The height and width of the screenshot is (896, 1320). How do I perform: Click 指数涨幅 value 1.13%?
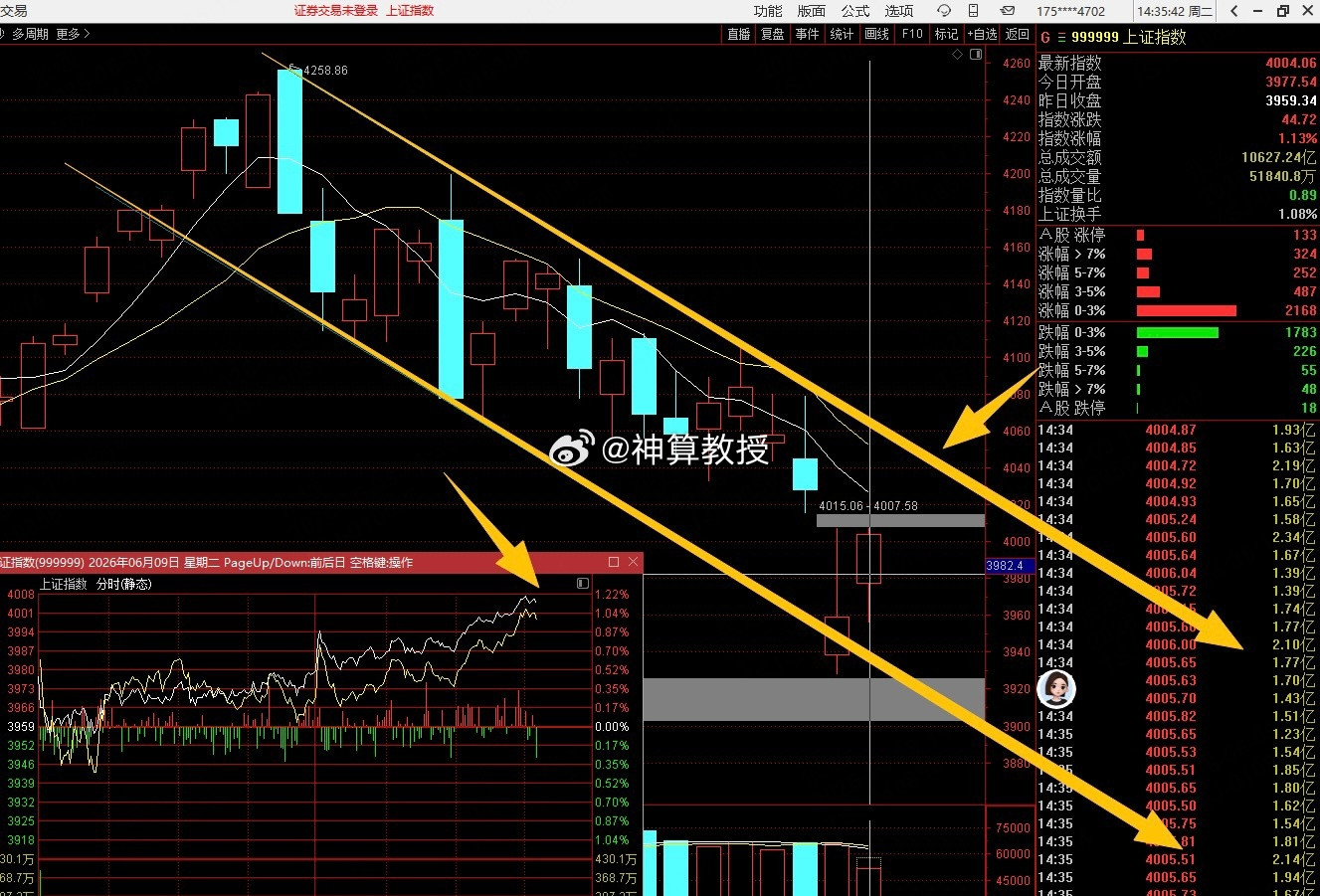[x=1297, y=138]
